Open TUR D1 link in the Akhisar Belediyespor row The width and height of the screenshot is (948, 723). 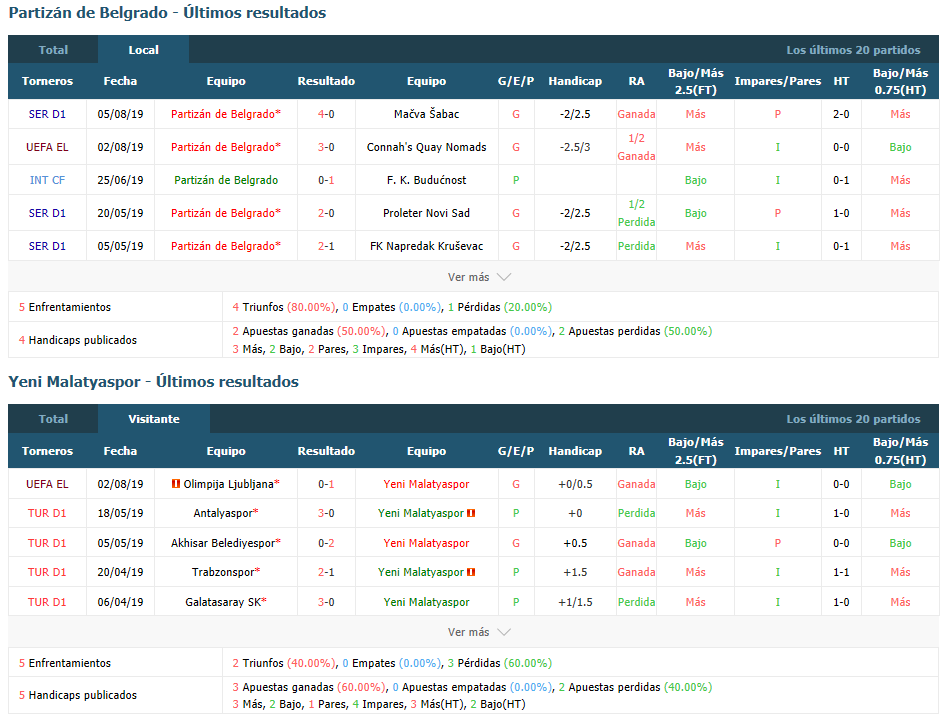tap(47, 543)
